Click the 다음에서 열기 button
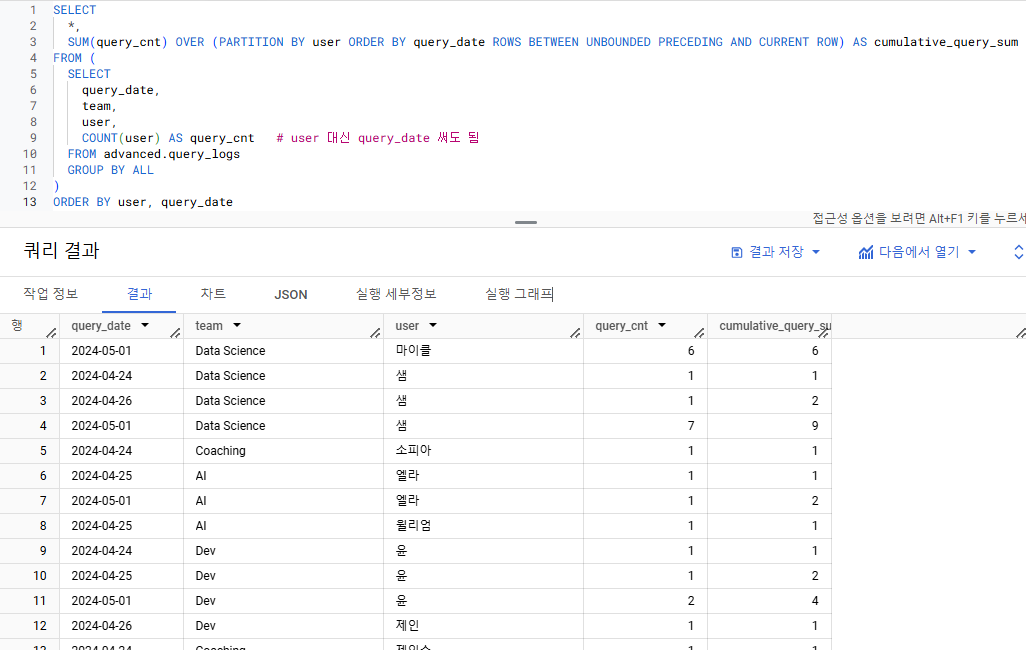 [917, 252]
